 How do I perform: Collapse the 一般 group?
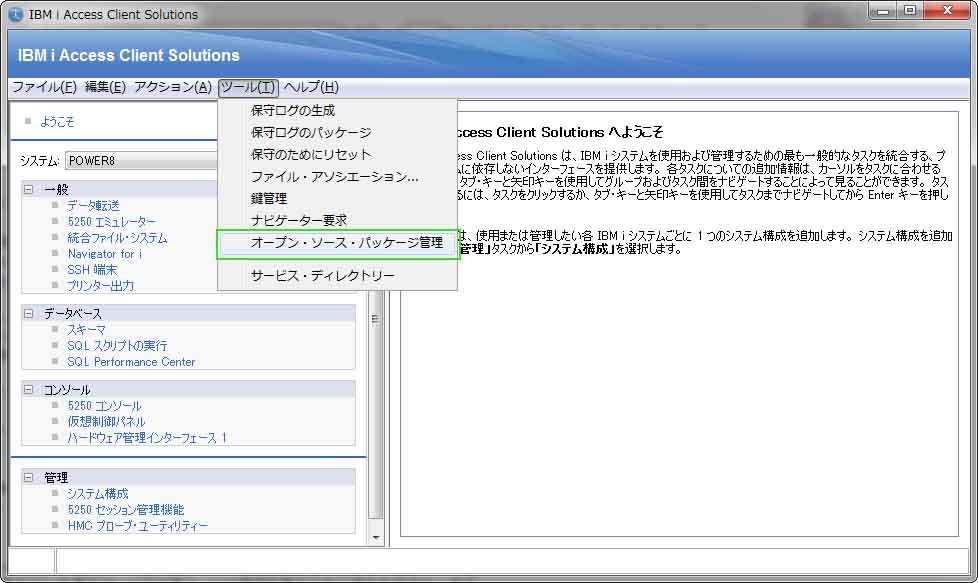(29, 189)
